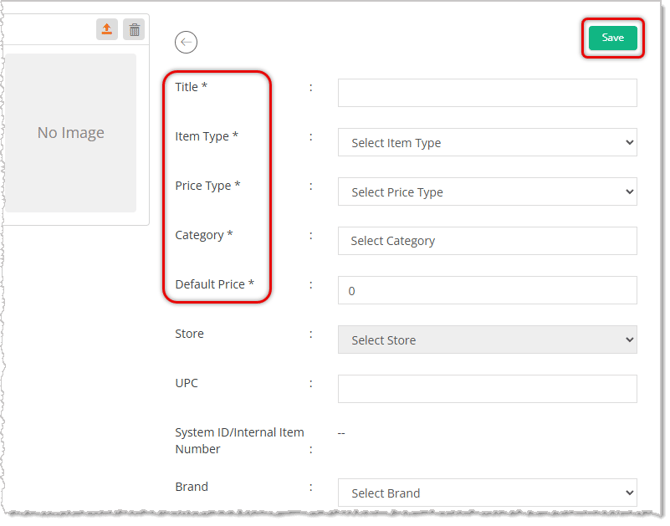Screen dimensions: 670x526
Task: Open the Select Item Type dropdown
Action: [488, 142]
